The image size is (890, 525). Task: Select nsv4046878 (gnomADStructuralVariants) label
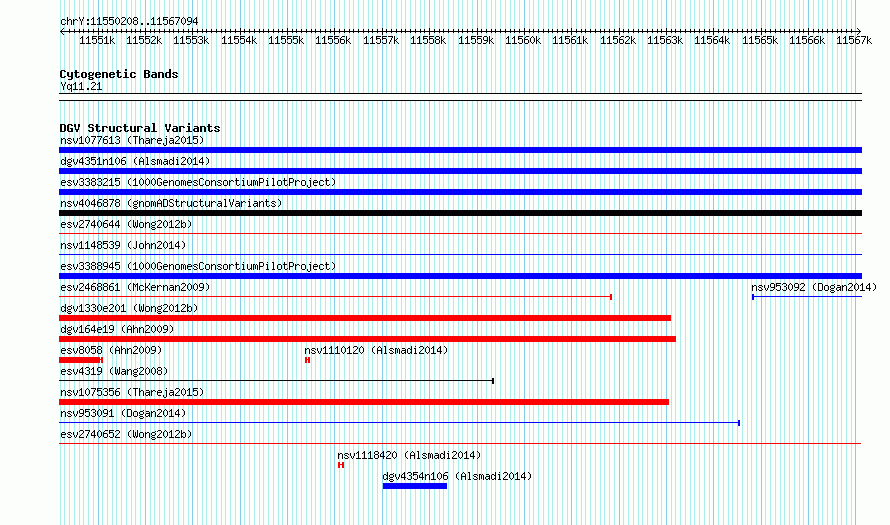click(x=171, y=203)
